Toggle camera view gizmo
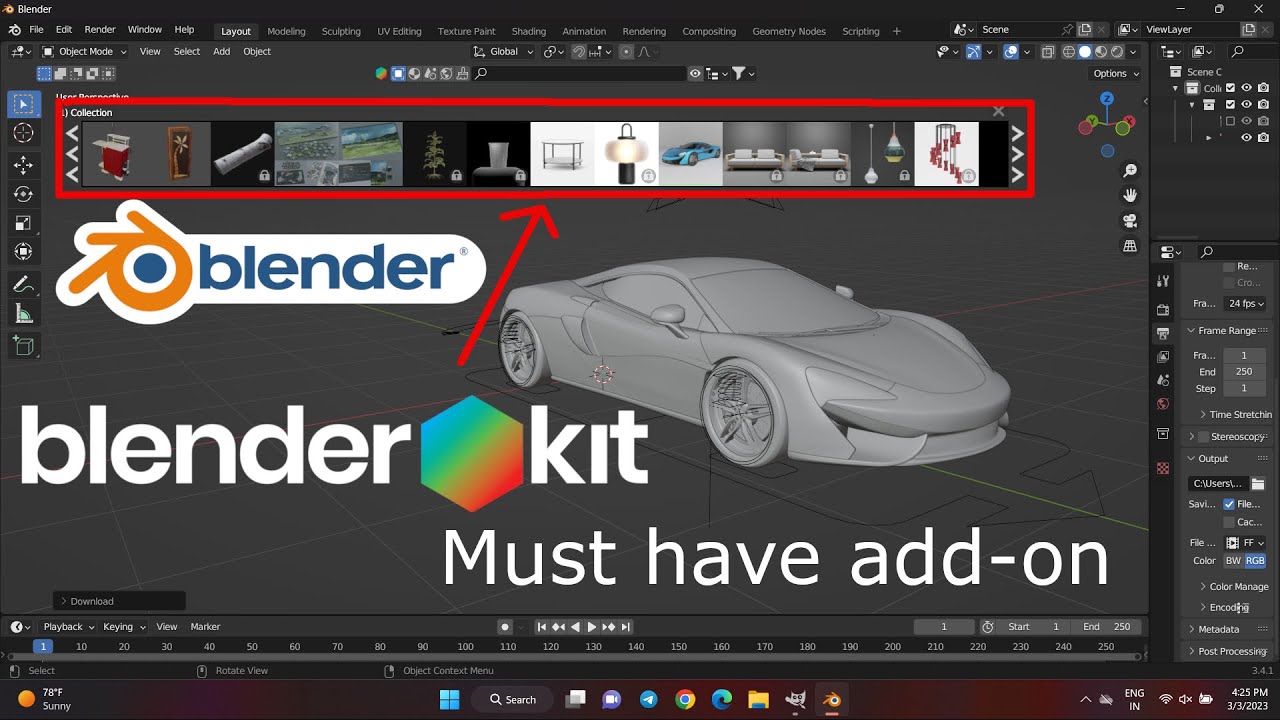The image size is (1280, 720). [x=1130, y=221]
